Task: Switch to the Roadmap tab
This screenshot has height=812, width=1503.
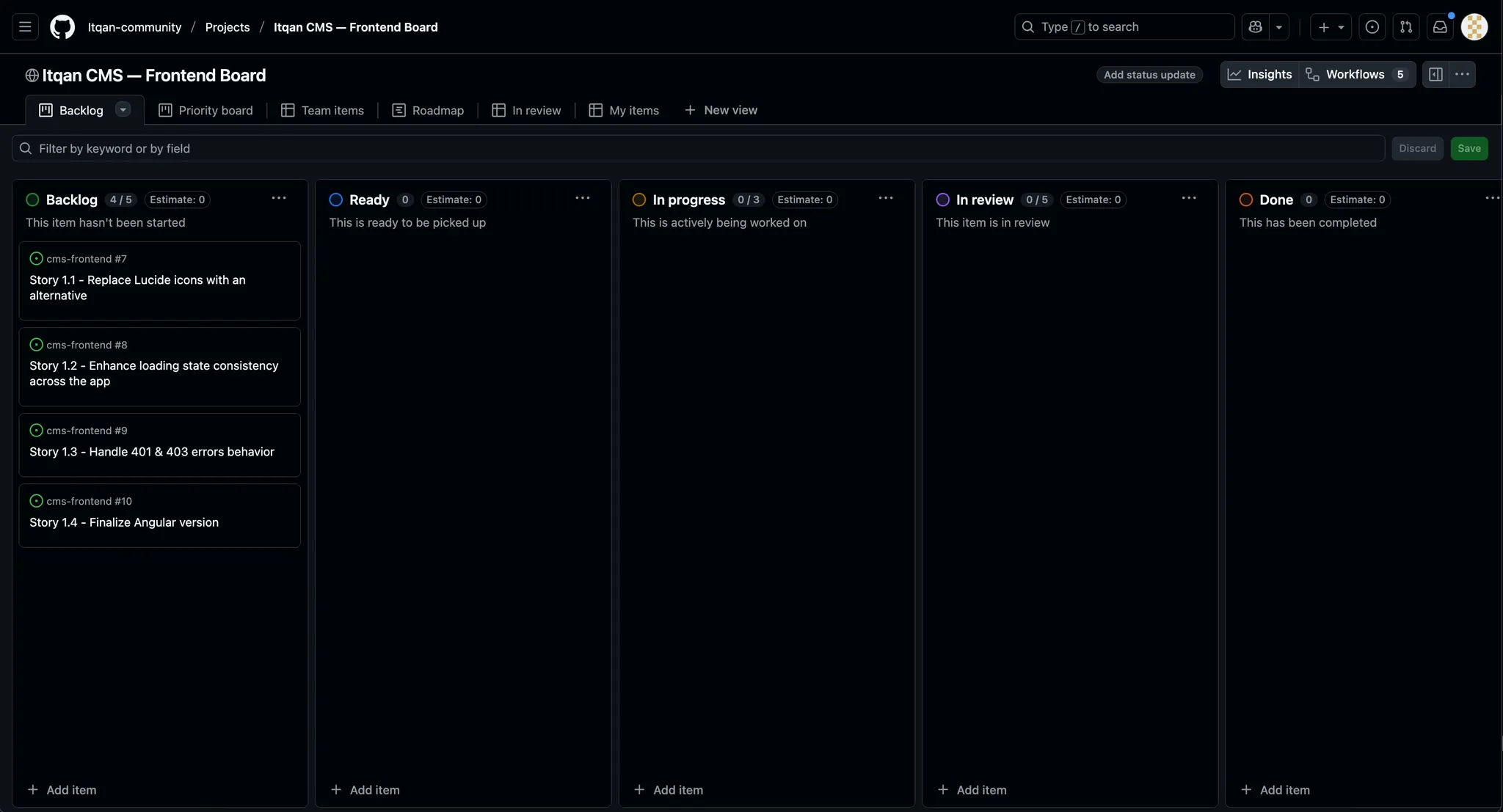Action: [428, 110]
